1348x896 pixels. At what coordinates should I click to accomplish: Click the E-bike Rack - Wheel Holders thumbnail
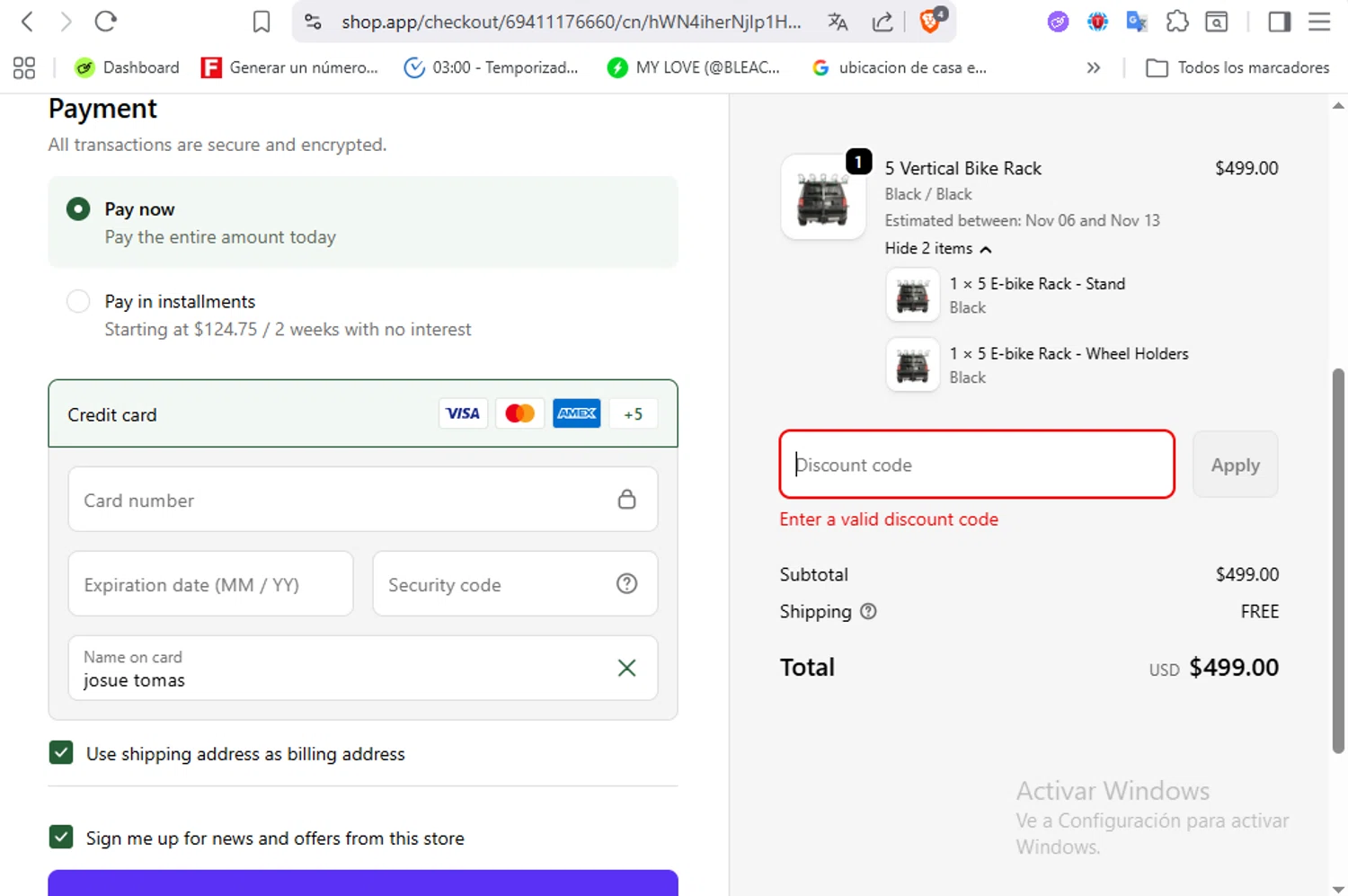click(913, 365)
